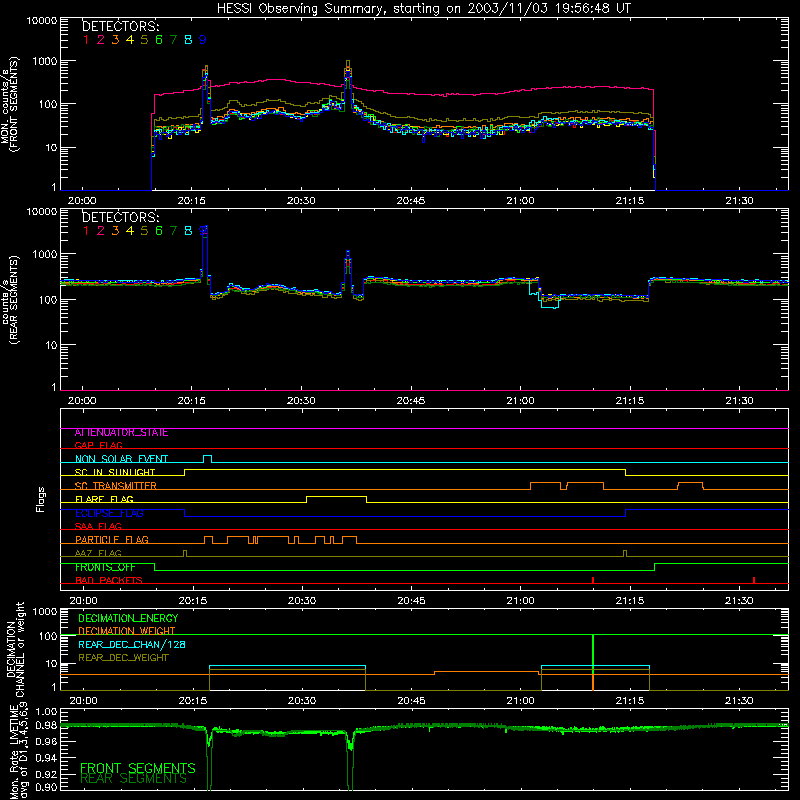Click the 20:15 tick label under front segments plot

191,201
